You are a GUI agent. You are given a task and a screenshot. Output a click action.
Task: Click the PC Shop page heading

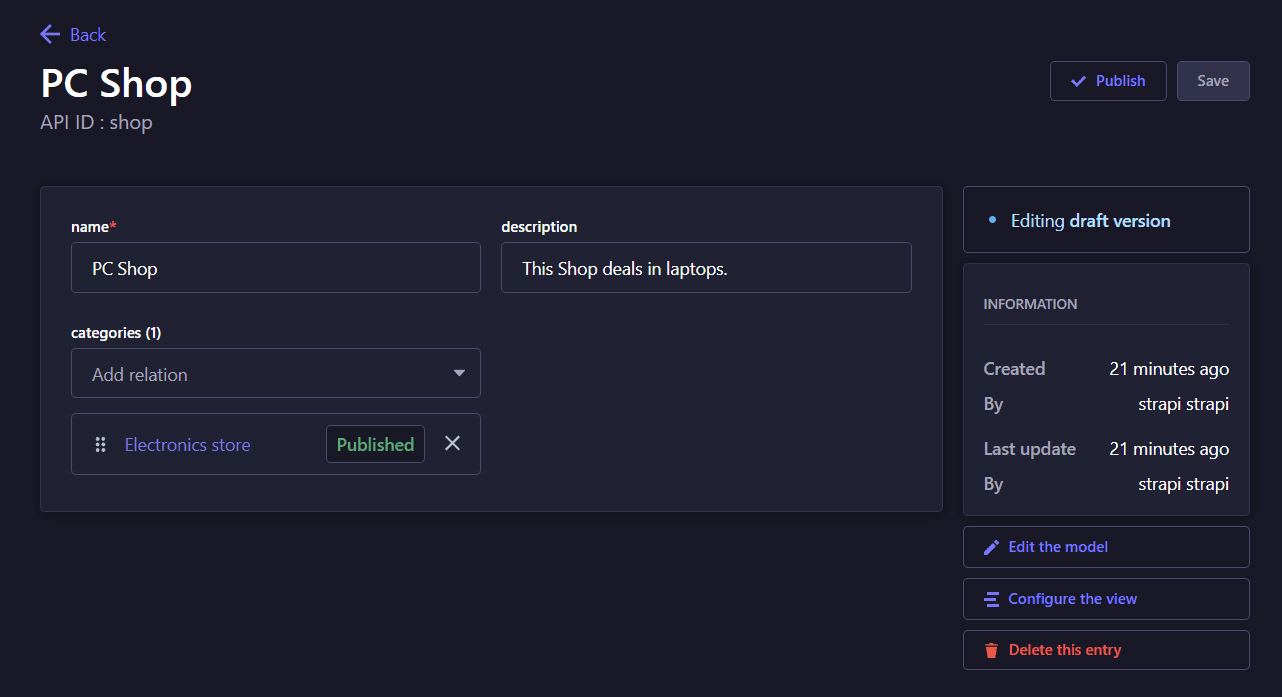point(116,83)
